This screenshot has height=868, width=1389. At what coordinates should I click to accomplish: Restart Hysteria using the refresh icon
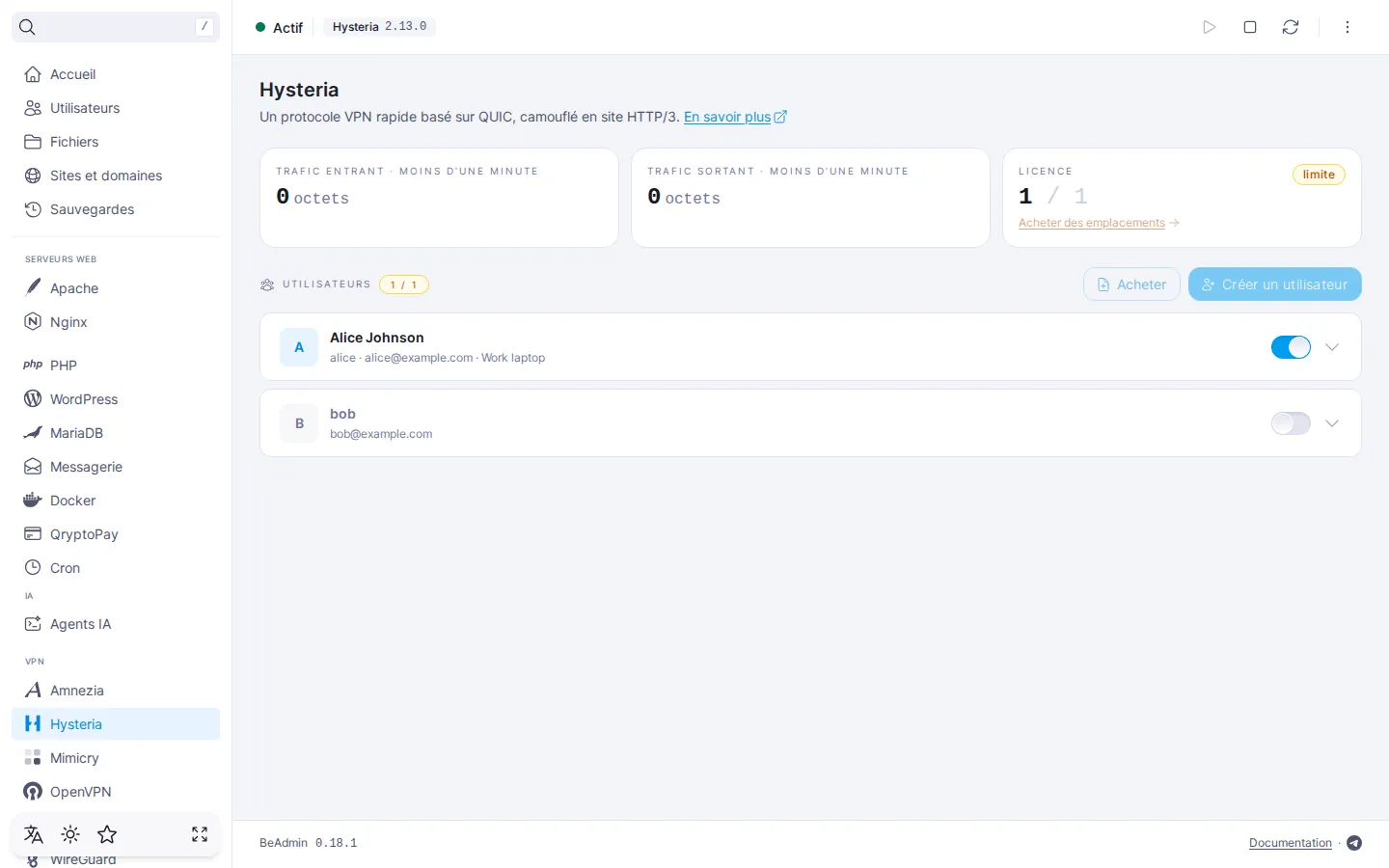point(1291,27)
